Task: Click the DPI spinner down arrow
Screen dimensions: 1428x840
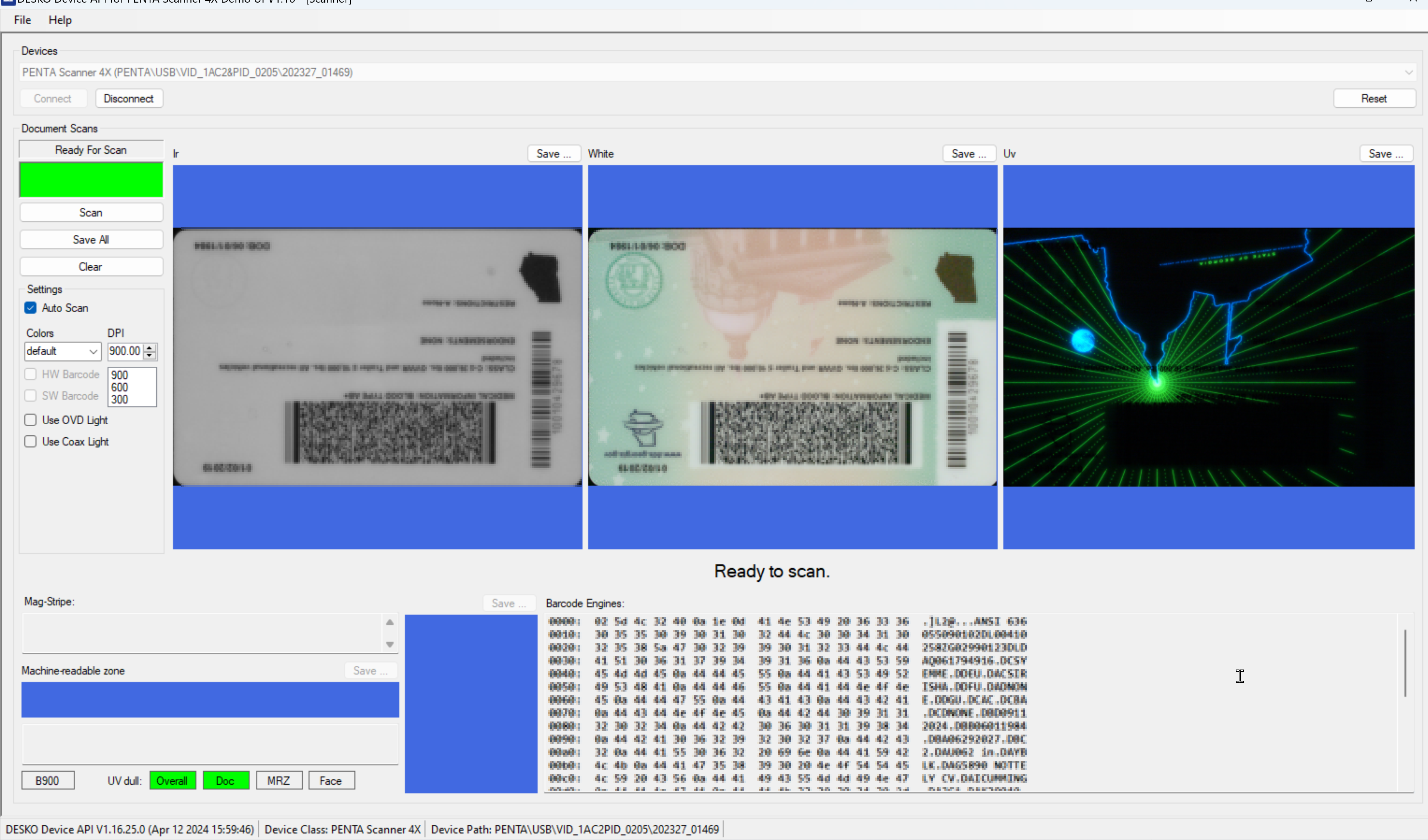Action: [150, 355]
